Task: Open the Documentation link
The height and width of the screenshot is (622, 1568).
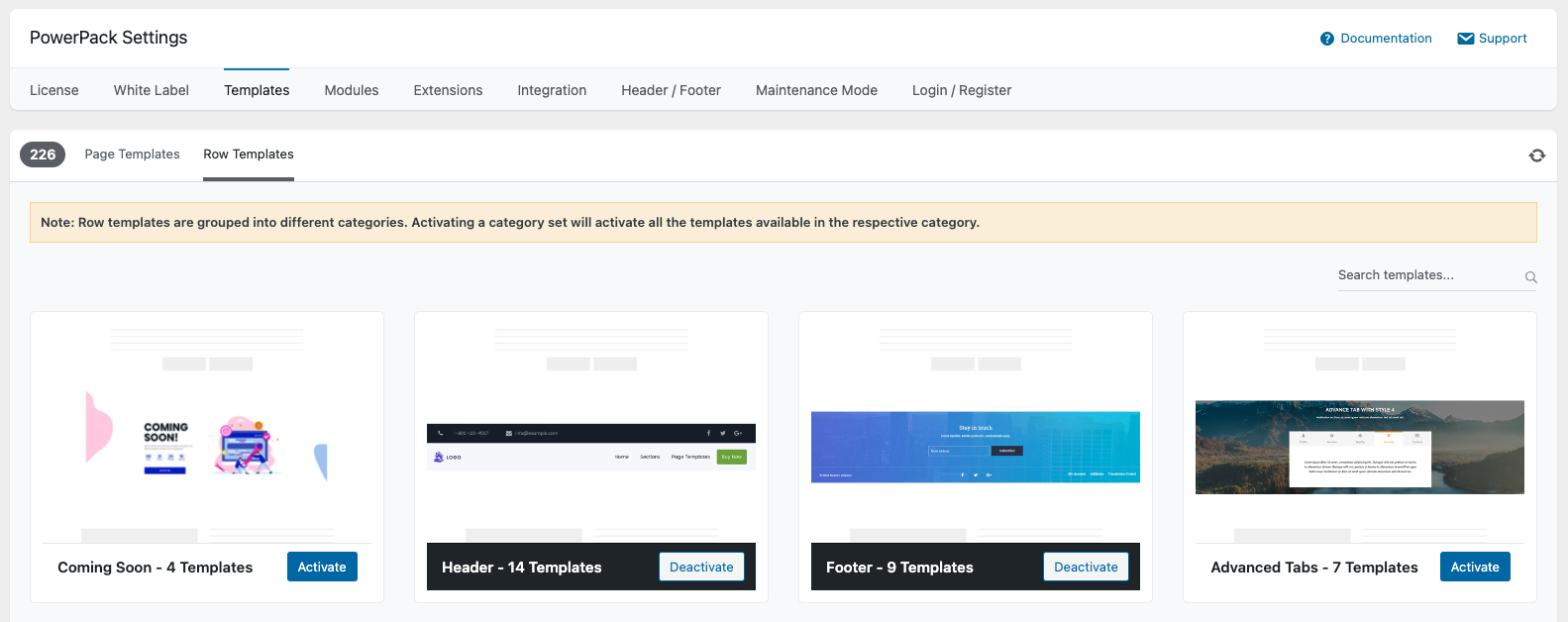Action: 1386,39
